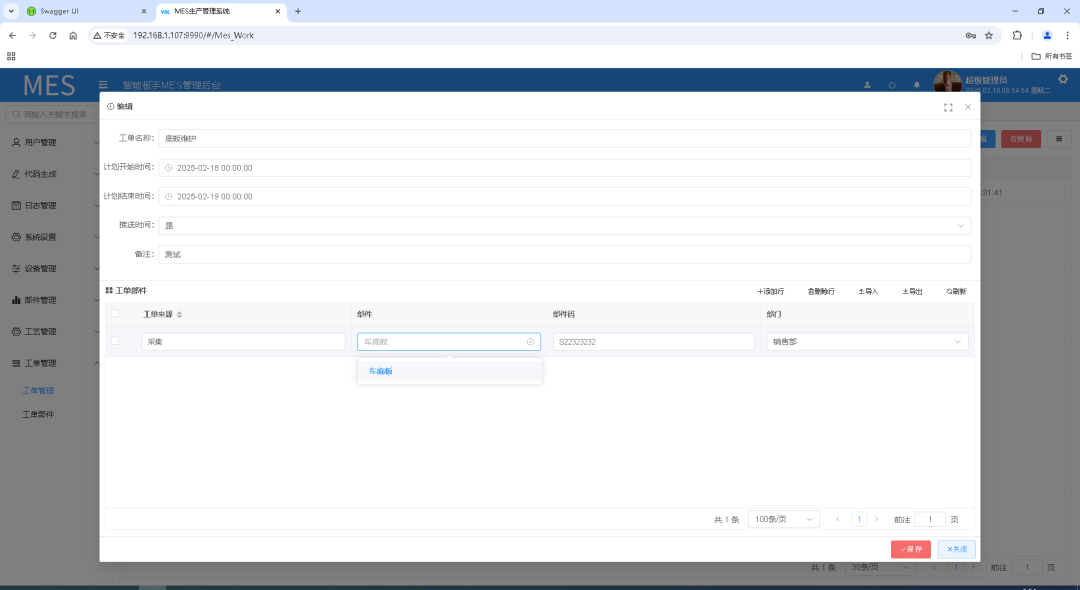Open the 推送时间 dropdown
The height and width of the screenshot is (590, 1080).
tap(564, 226)
